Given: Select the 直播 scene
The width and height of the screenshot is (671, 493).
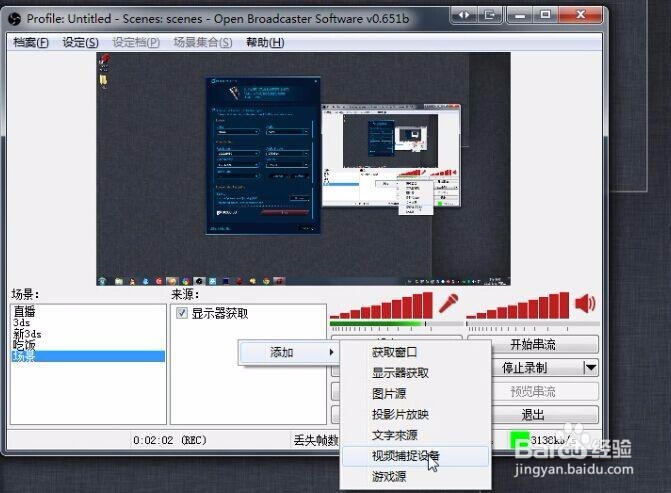Looking at the screenshot, I should click(x=88, y=311).
